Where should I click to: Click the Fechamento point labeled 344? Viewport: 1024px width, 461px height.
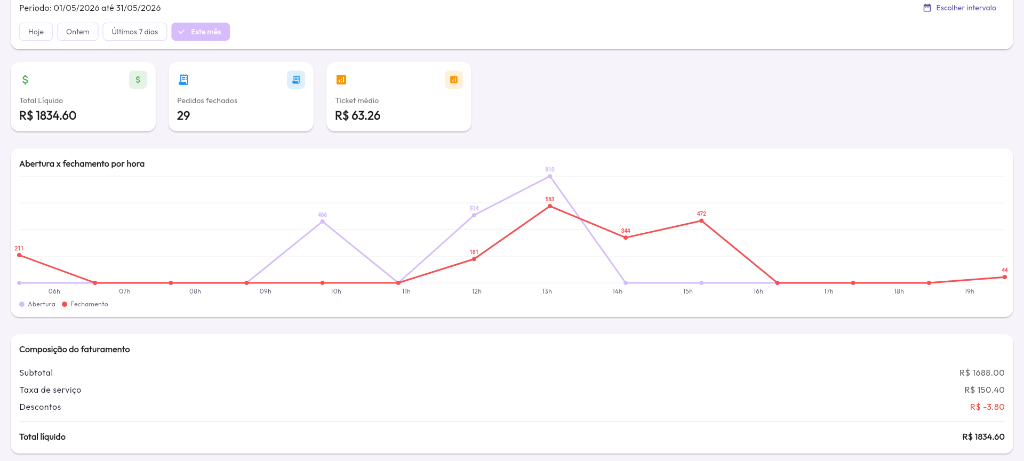(x=626, y=238)
